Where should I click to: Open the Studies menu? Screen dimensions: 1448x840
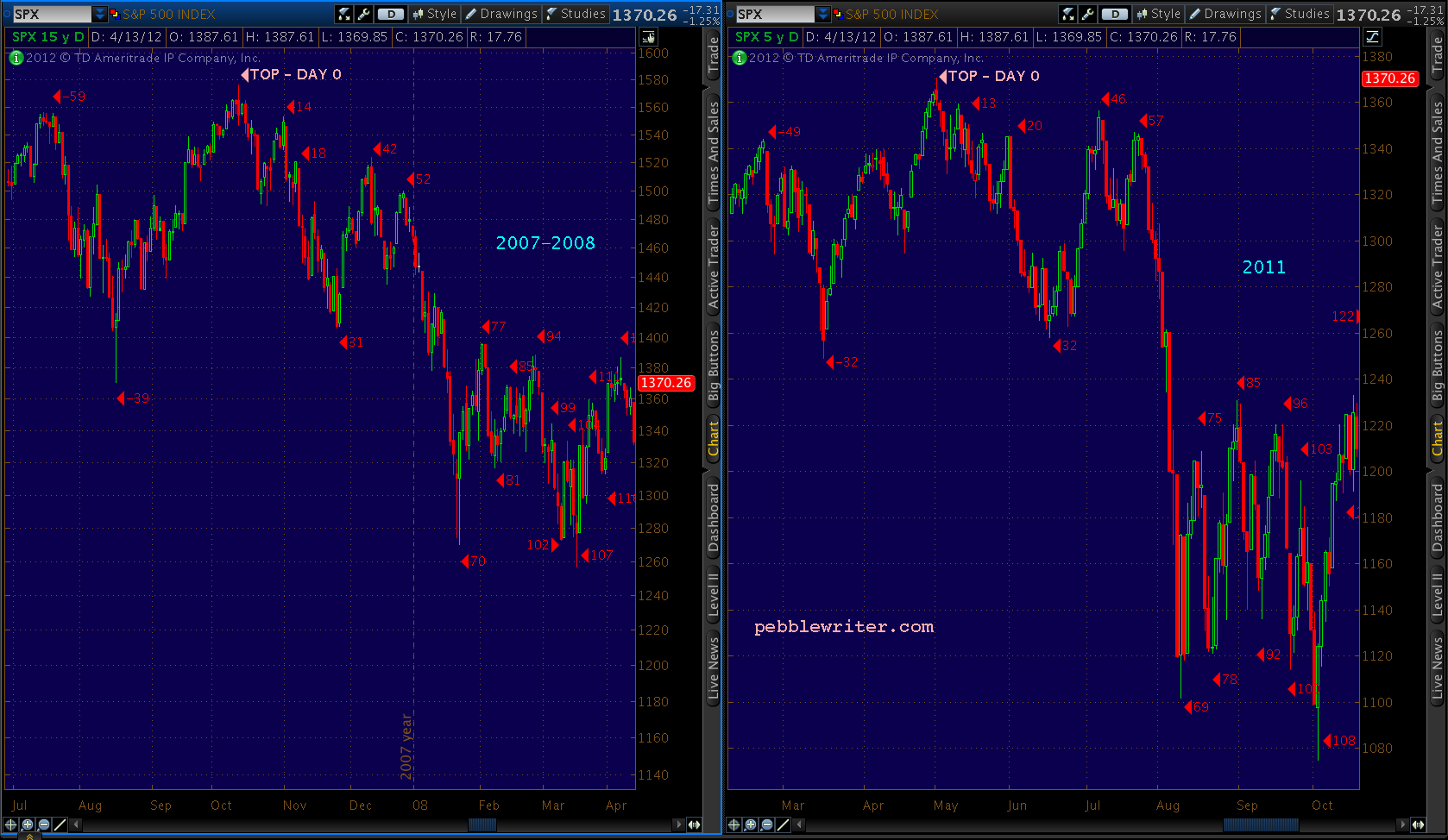[576, 14]
